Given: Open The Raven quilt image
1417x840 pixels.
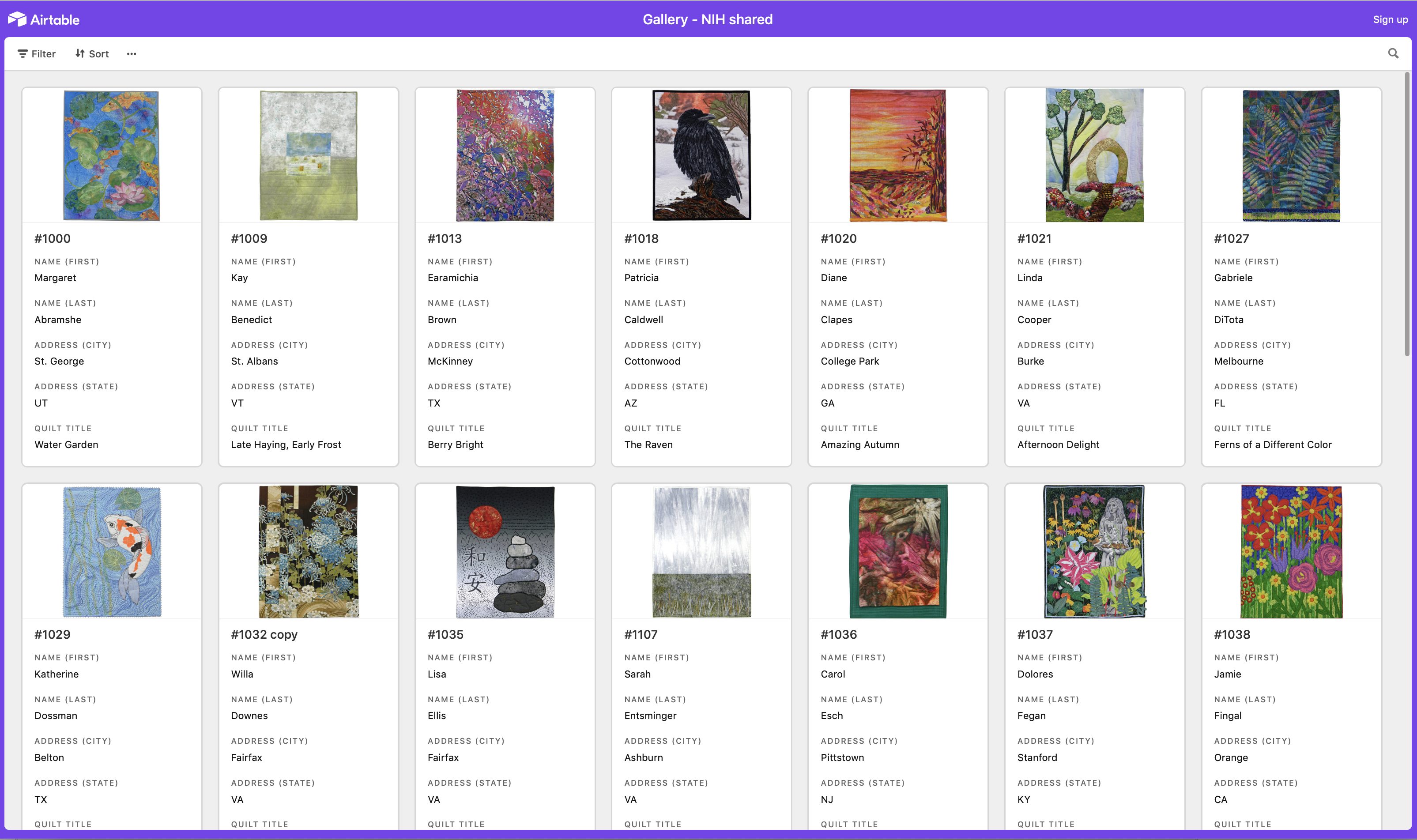Looking at the screenshot, I should pos(701,155).
